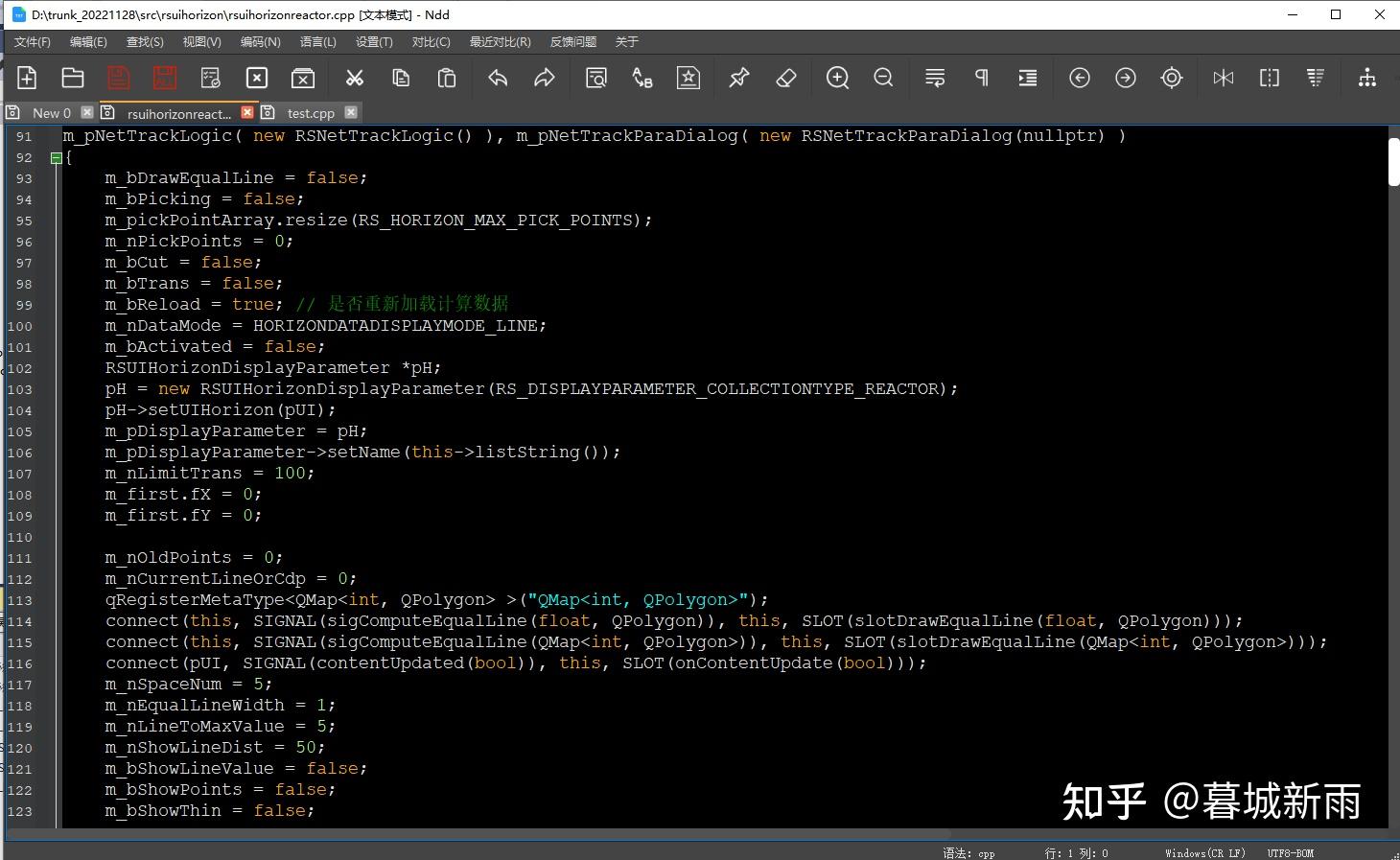Toggle word wrap icon
The width and height of the screenshot is (1400, 860).
click(935, 78)
